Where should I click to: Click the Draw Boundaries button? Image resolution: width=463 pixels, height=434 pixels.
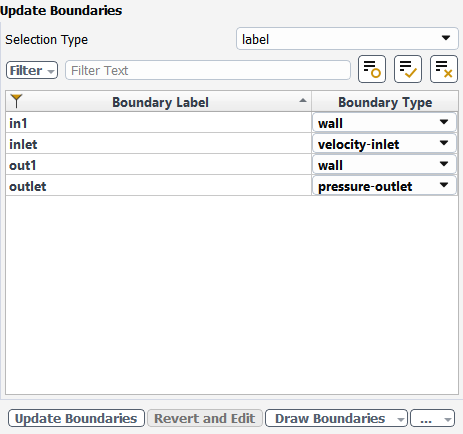pyautogui.click(x=336, y=418)
